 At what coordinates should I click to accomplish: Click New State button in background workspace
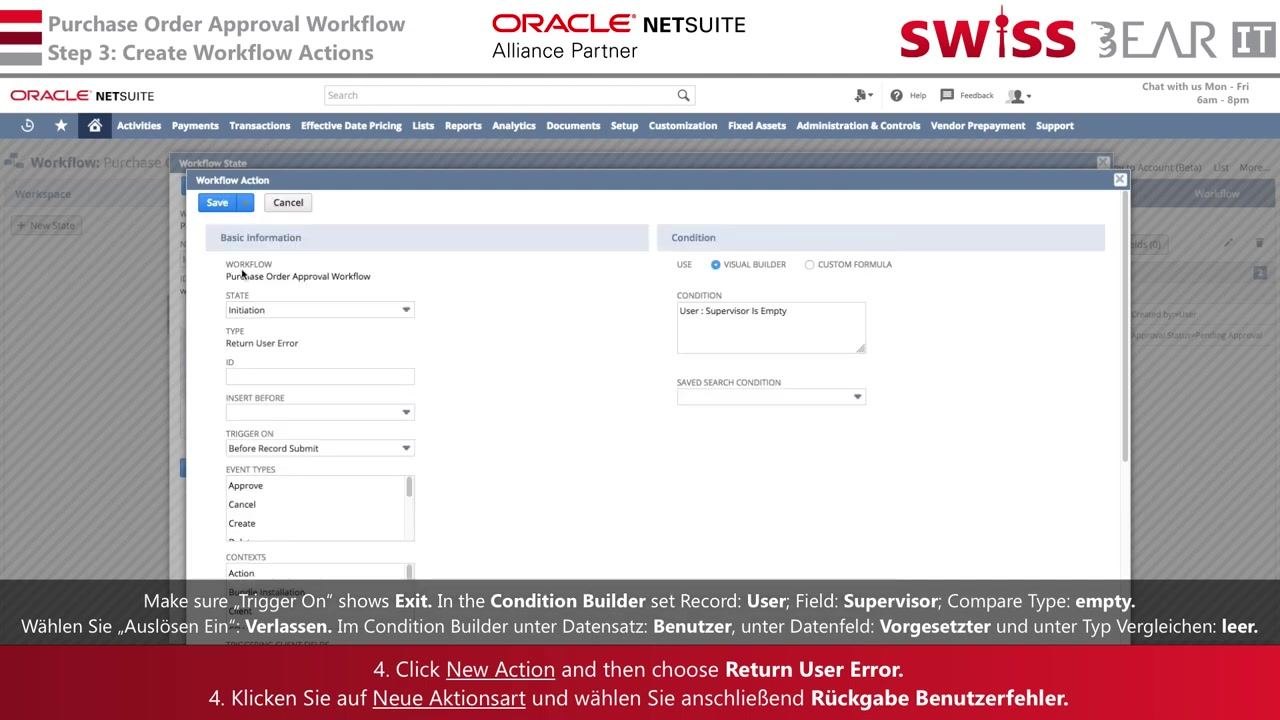[46, 225]
